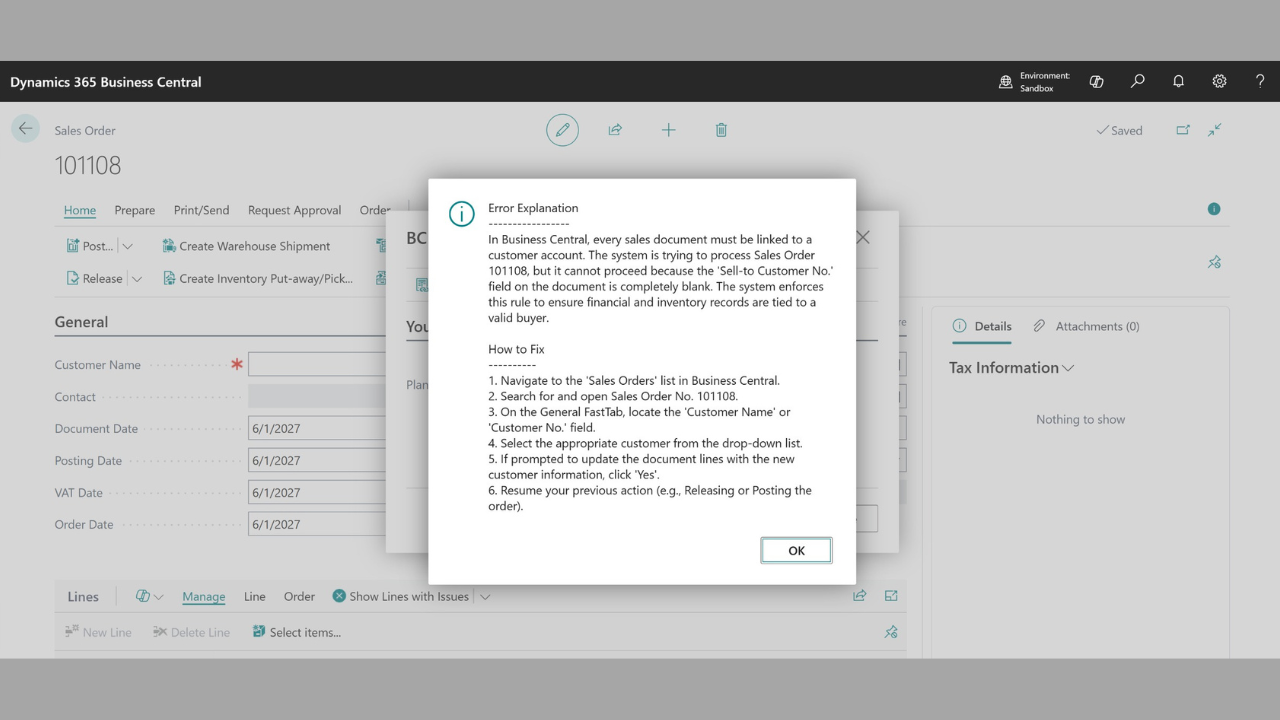Image resolution: width=1280 pixels, height=720 pixels.
Task: Go back using the arrow beside Sales Order
Action: 25,129
